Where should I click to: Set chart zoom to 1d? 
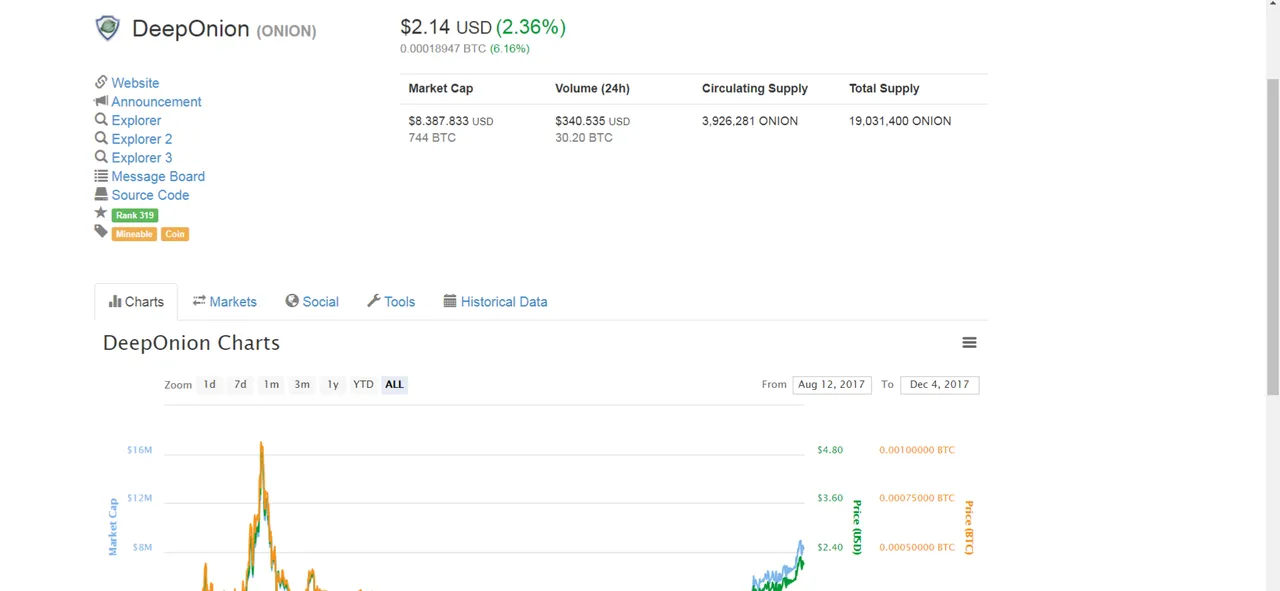pos(209,384)
